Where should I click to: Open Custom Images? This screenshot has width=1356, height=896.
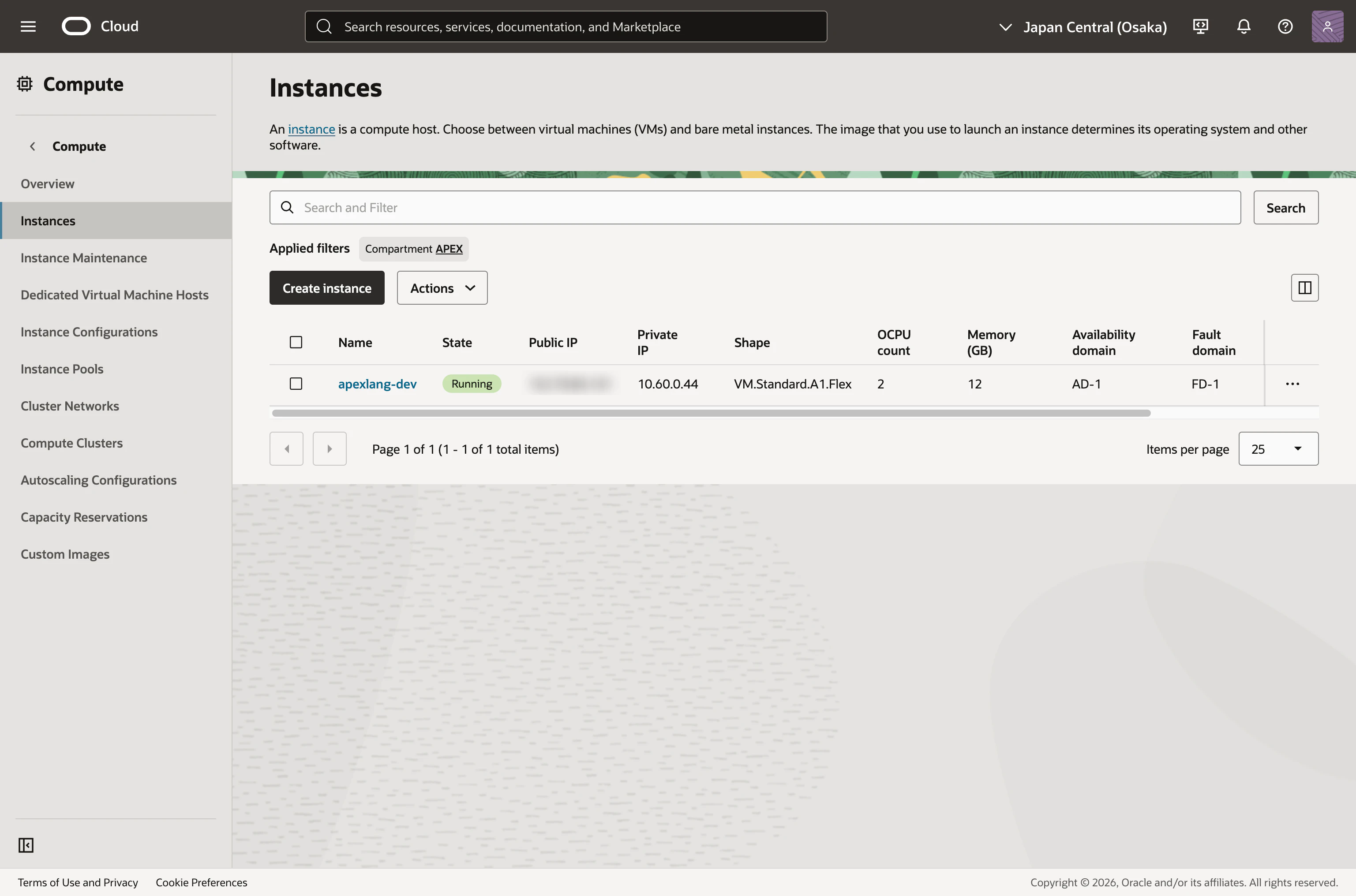pos(64,554)
